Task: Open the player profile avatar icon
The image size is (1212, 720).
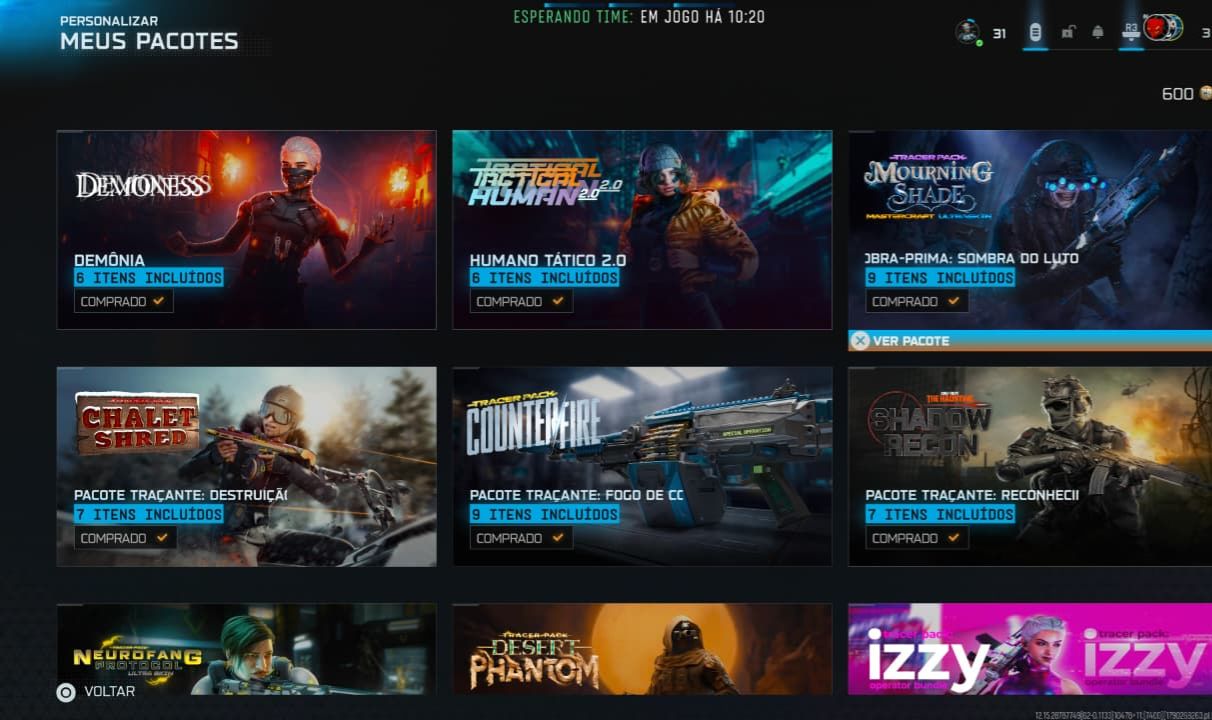Action: click(x=967, y=32)
